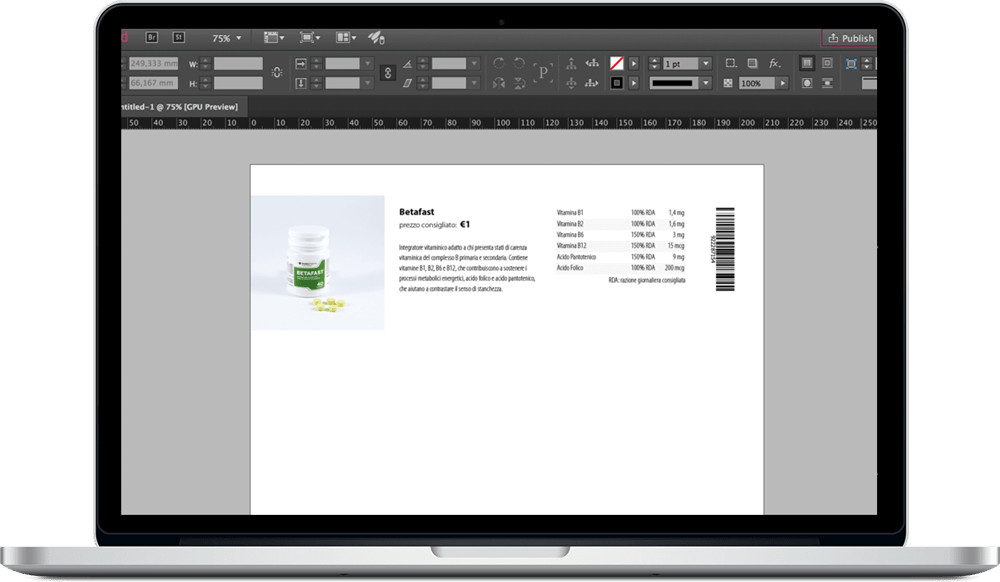Open the Shear Angle dropdown
This screenshot has width=1000, height=582.
pos(474,83)
